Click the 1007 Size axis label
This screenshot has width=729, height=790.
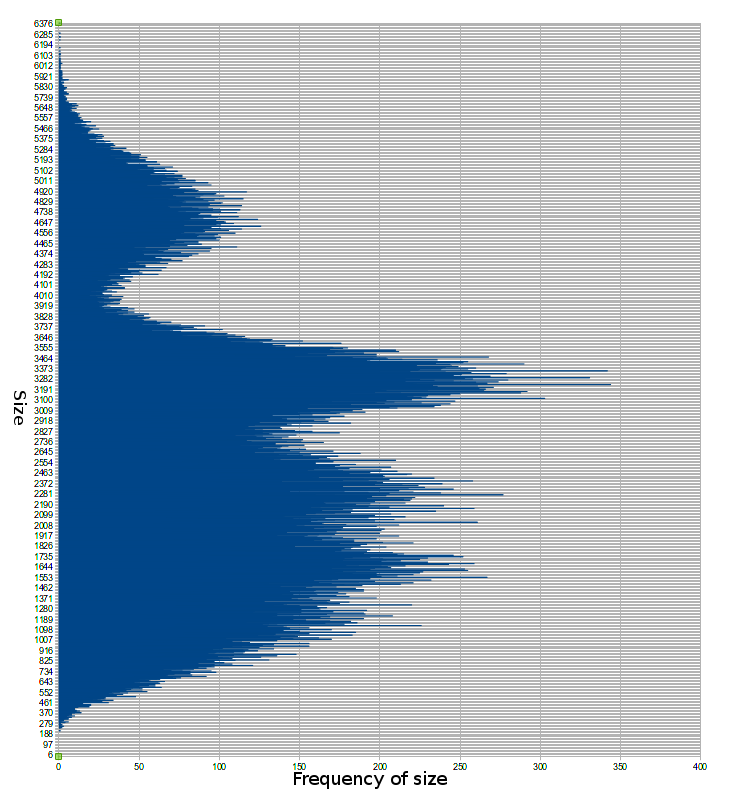click(42, 640)
